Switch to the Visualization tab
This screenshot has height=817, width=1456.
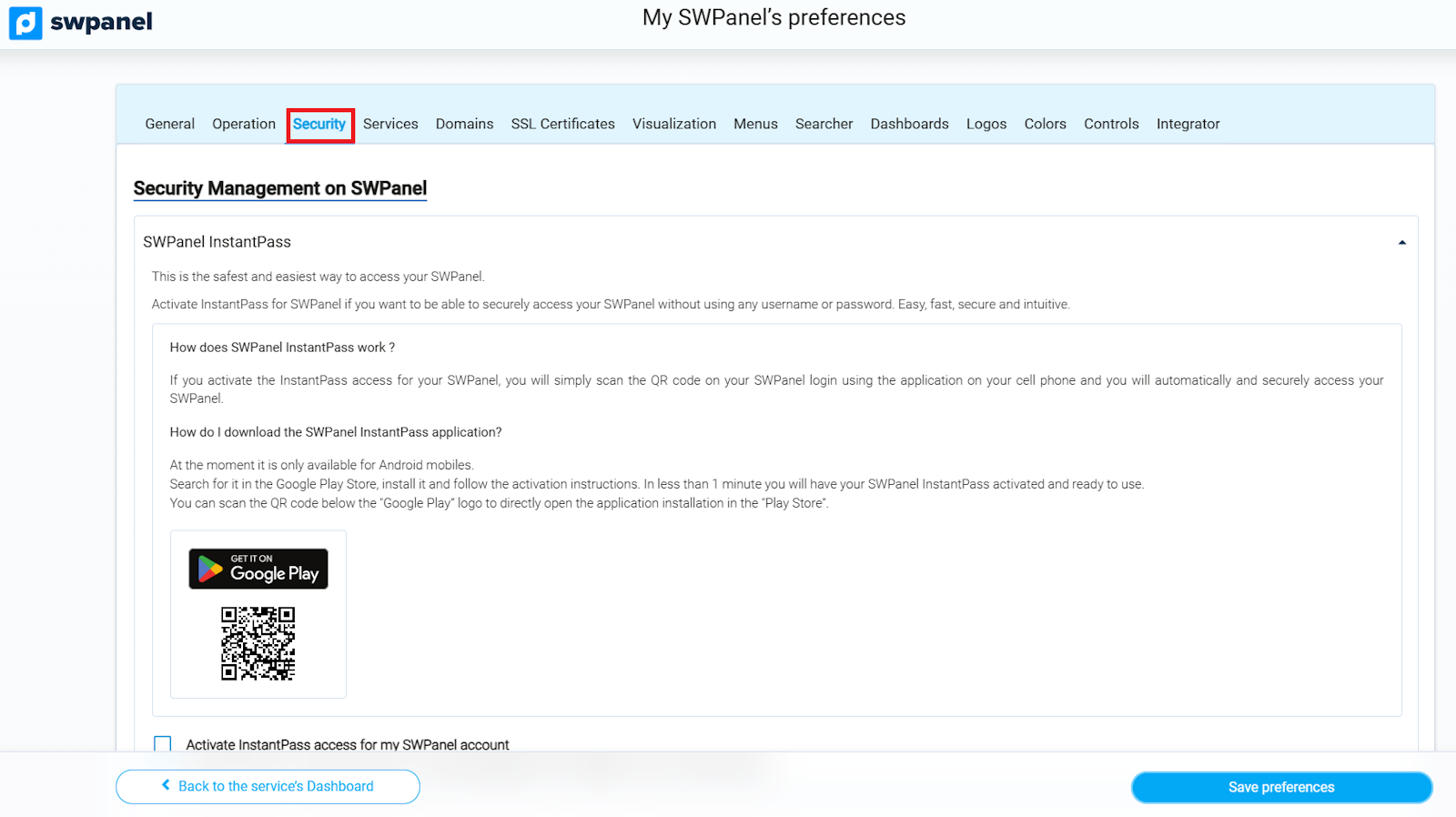[673, 124]
